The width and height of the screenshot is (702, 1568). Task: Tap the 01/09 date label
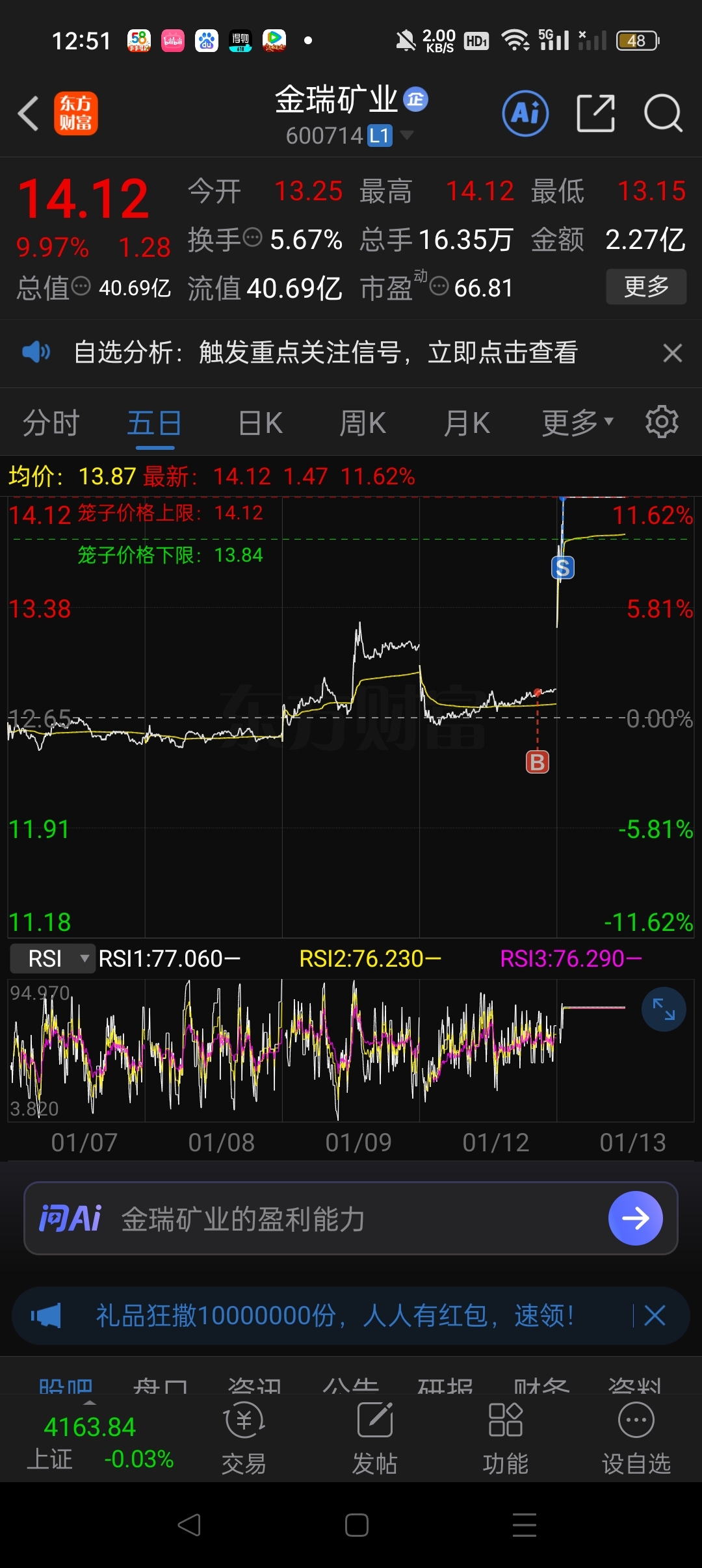coord(359,1142)
